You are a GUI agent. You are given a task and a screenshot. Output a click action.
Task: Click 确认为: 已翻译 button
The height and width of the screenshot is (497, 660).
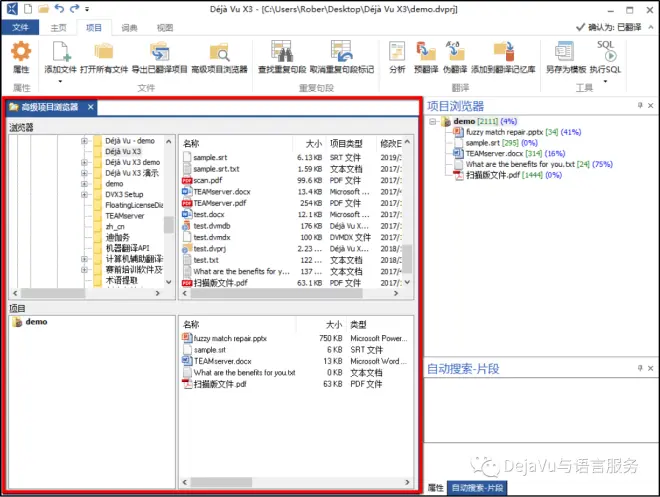coord(609,27)
